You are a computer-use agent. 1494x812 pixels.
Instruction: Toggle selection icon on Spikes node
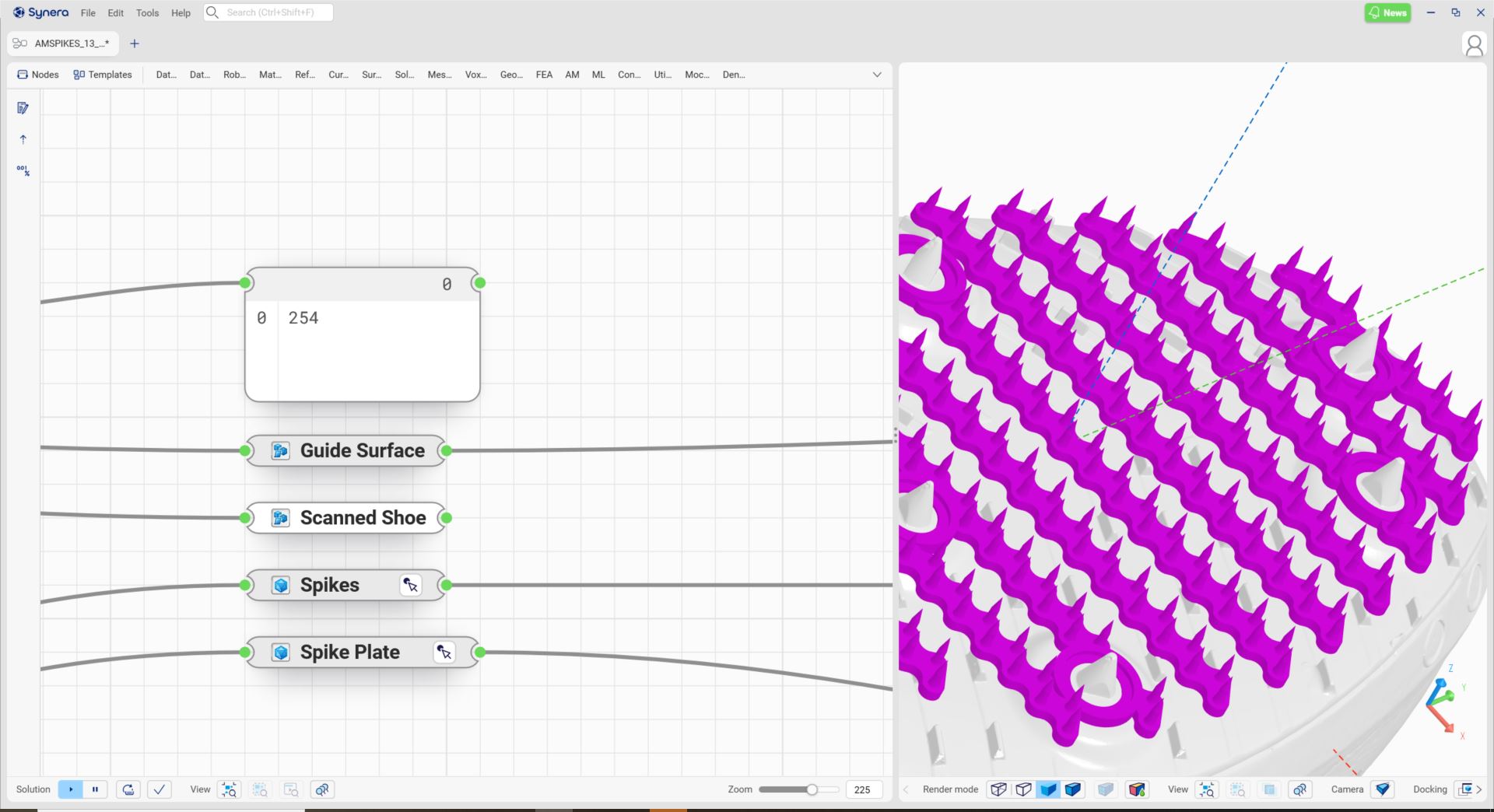pyautogui.click(x=411, y=586)
